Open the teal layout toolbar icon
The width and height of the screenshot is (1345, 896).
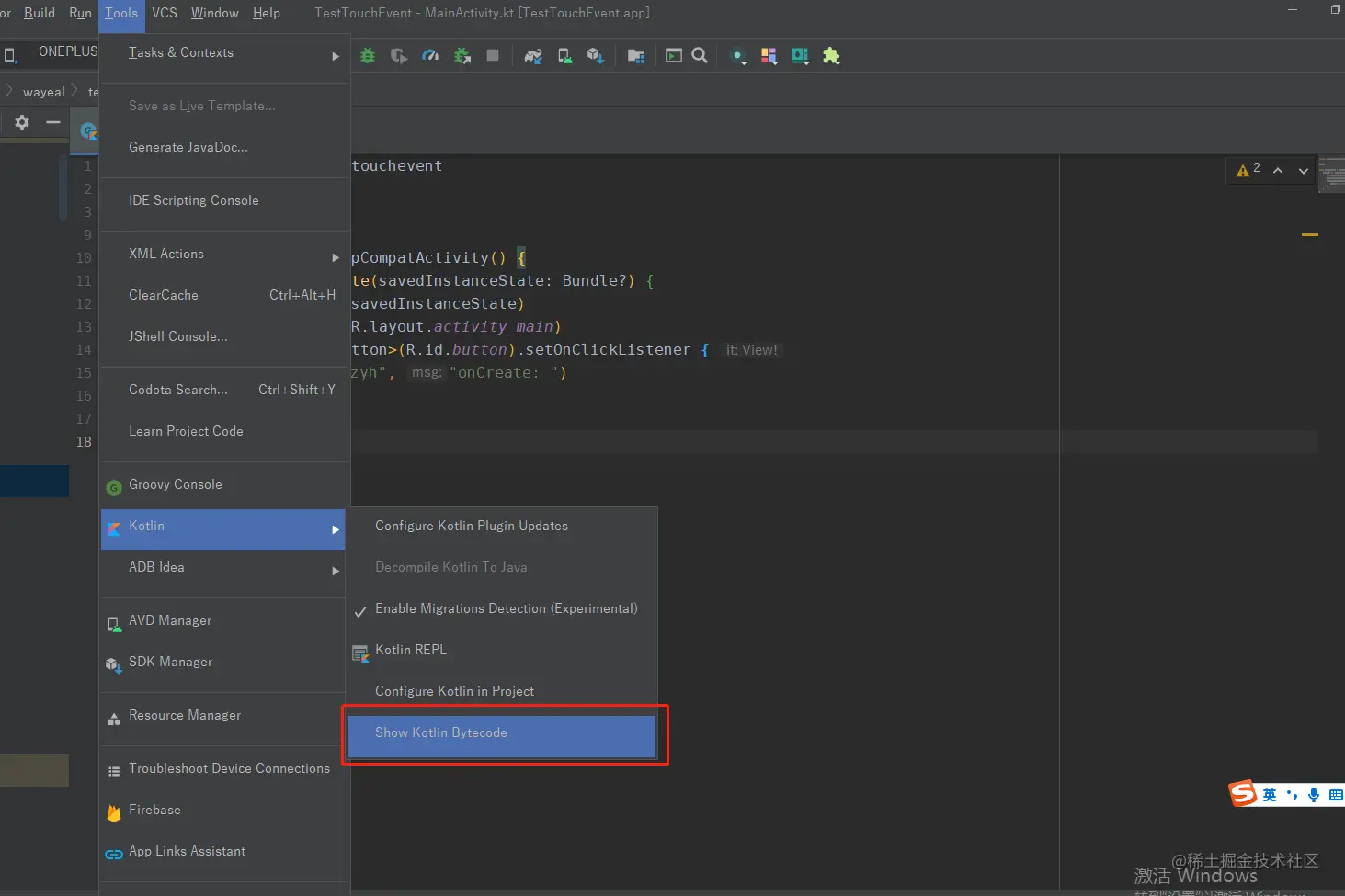point(801,56)
